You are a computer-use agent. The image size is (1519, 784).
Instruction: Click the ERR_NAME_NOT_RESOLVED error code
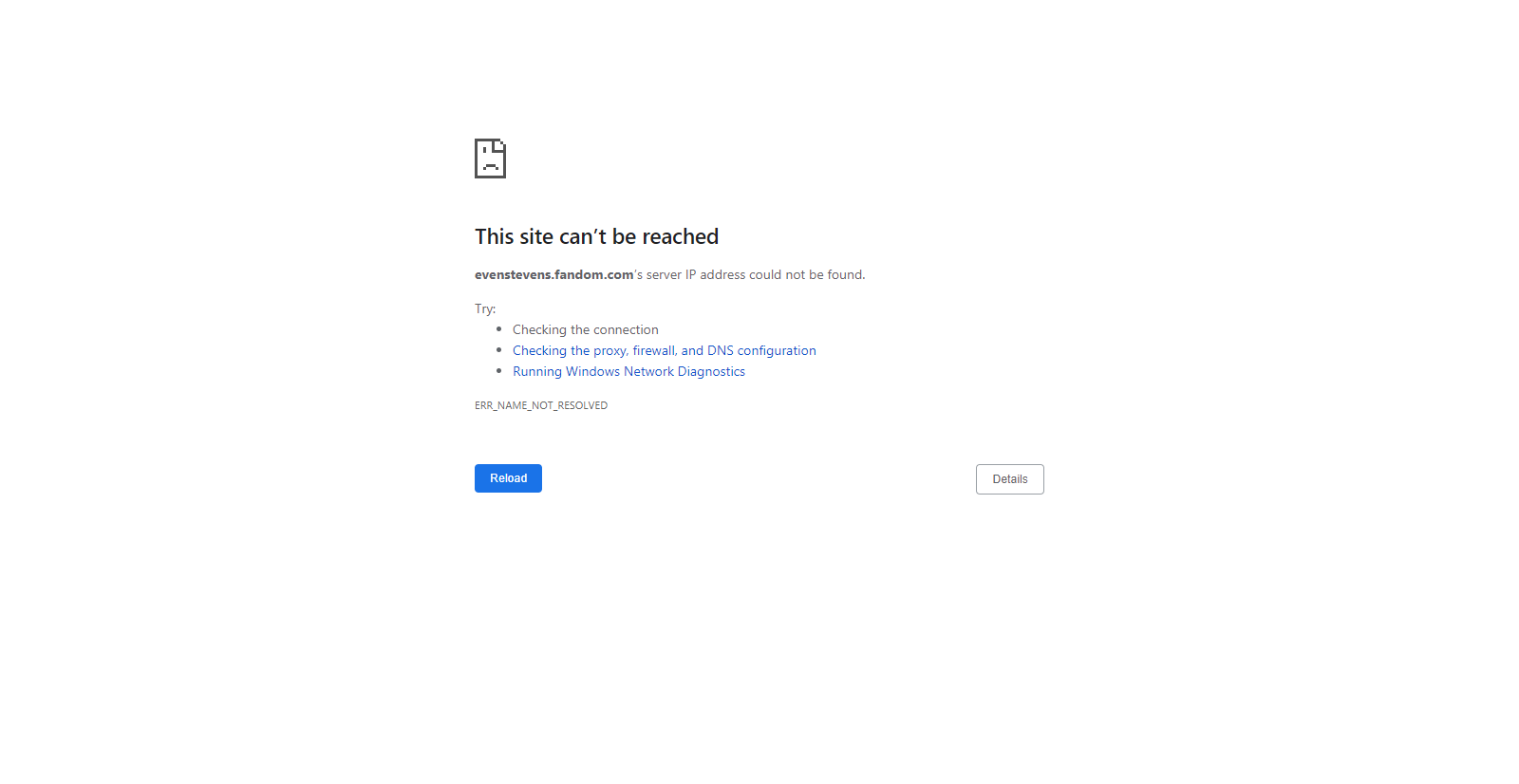(541, 405)
